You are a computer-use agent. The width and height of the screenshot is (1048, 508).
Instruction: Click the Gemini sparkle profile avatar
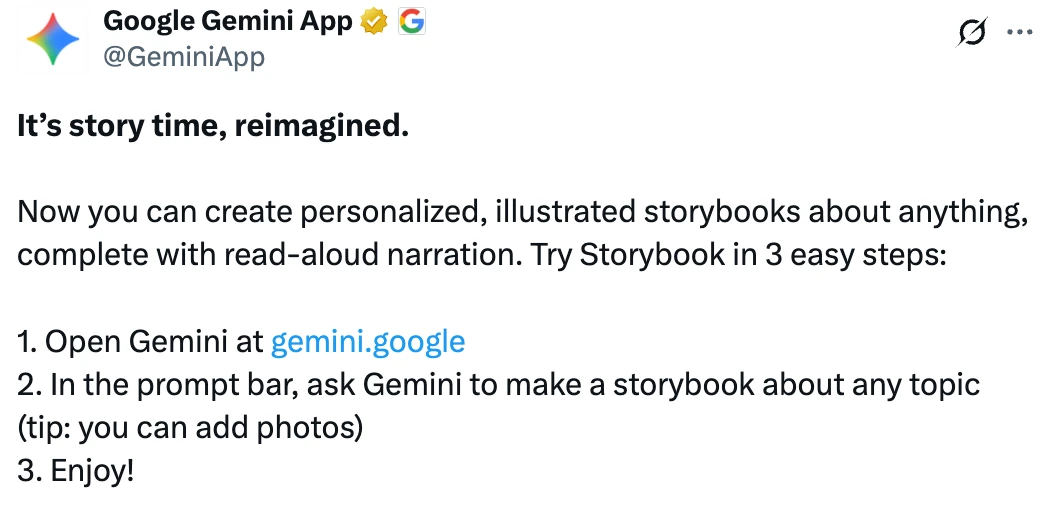pyautogui.click(x=53, y=38)
